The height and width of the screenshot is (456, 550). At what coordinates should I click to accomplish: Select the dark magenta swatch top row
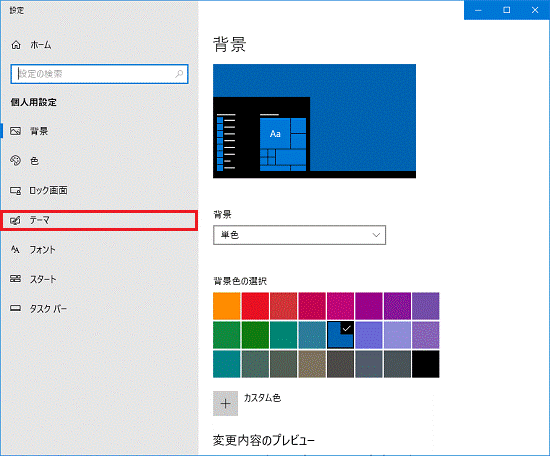tap(369, 306)
